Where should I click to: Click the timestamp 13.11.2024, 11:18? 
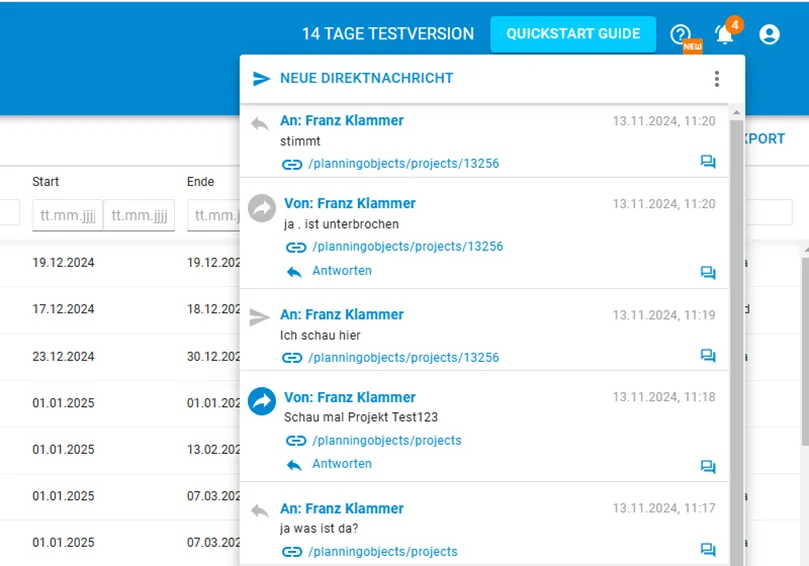click(x=664, y=397)
